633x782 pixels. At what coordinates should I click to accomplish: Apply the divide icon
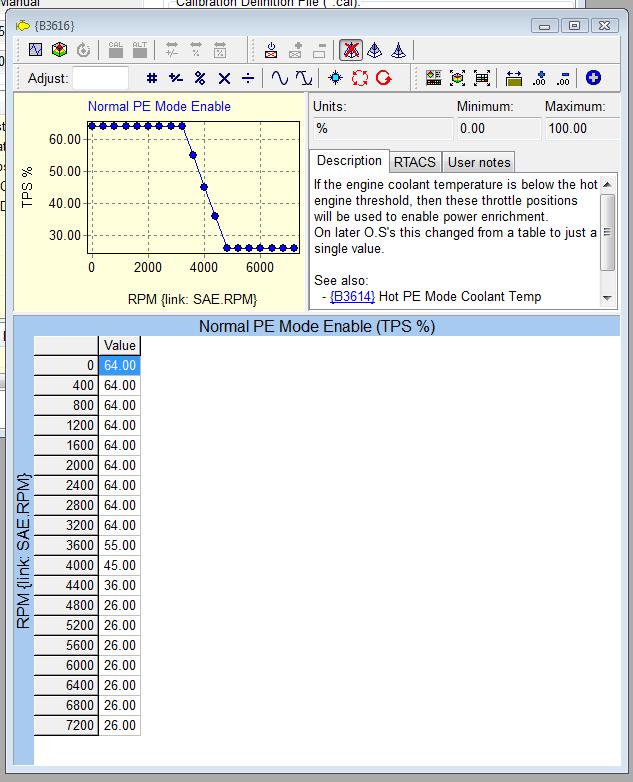(248, 78)
